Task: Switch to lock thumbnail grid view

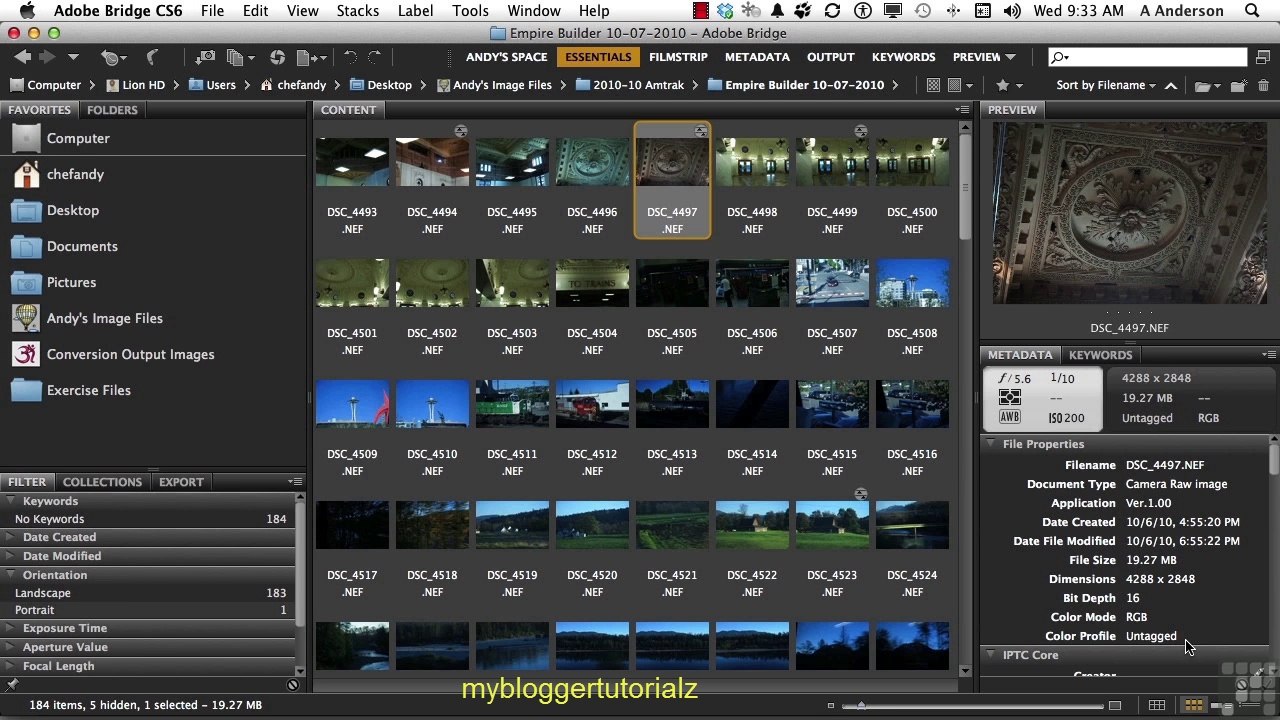Action: point(1157,705)
